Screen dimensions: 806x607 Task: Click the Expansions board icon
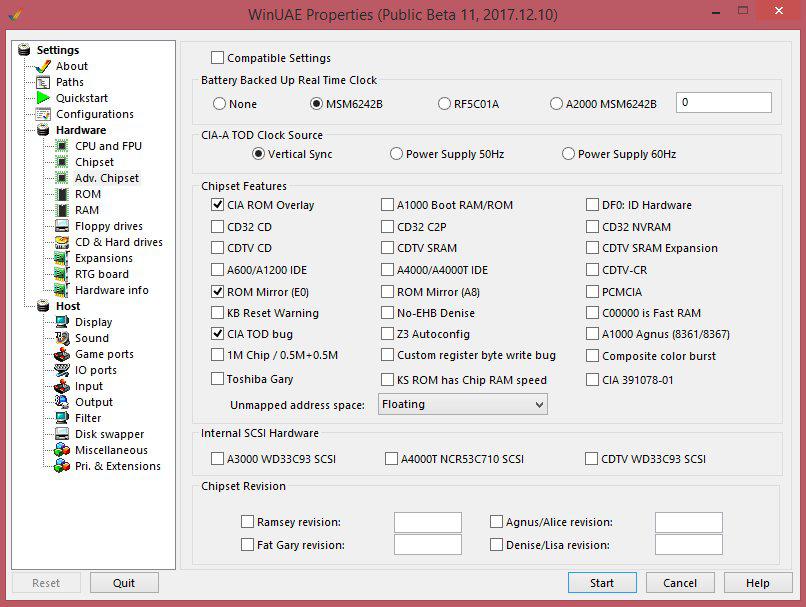click(62, 258)
